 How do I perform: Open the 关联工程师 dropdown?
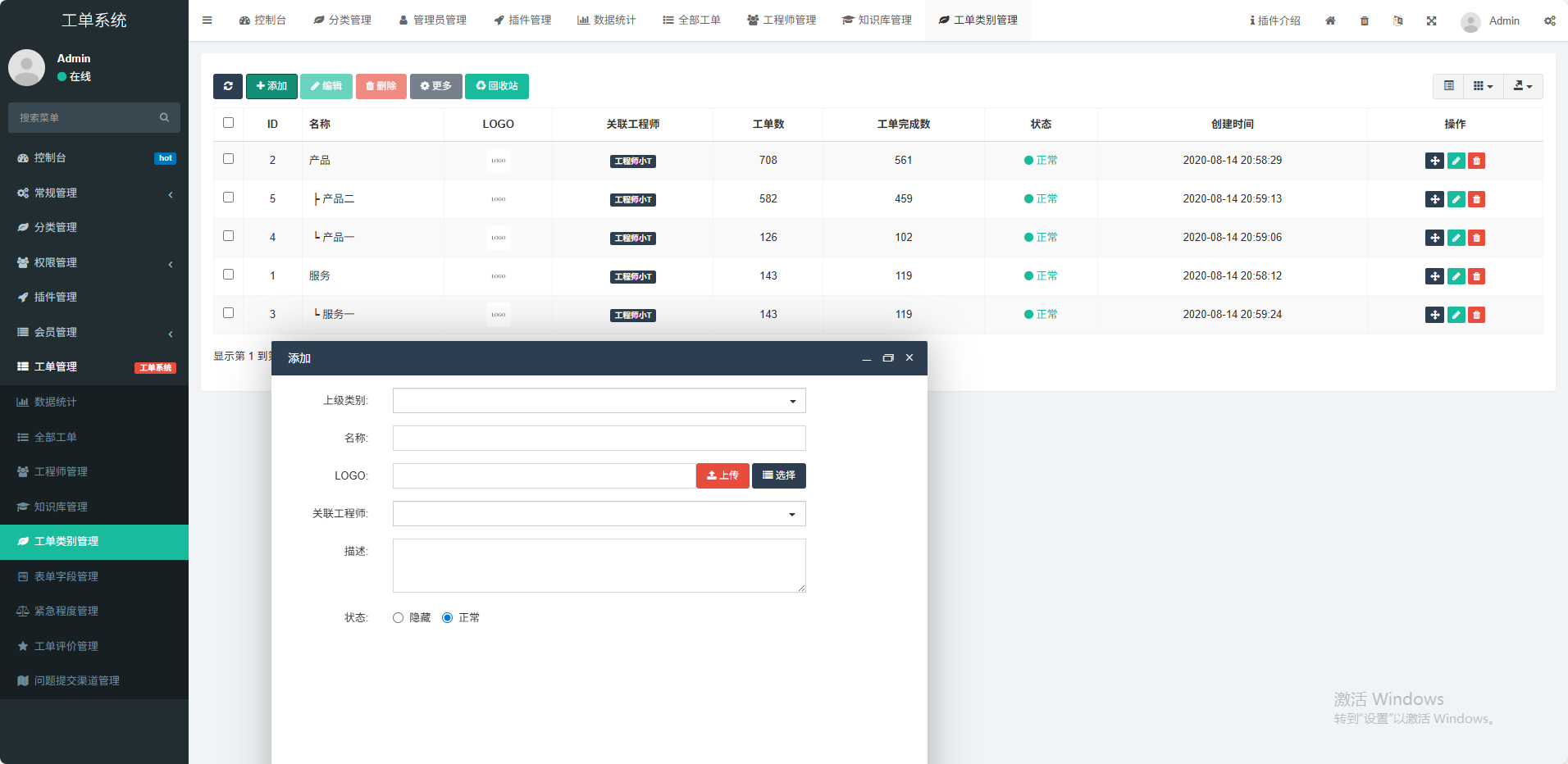pyautogui.click(x=599, y=514)
